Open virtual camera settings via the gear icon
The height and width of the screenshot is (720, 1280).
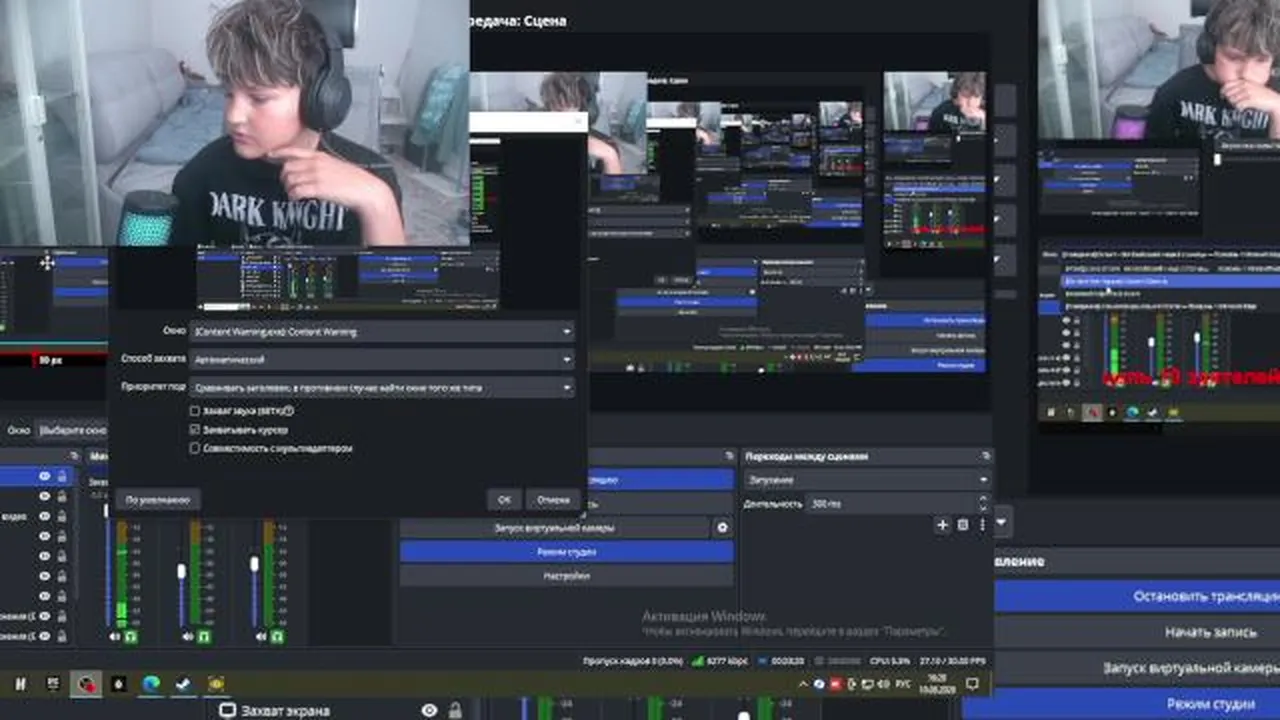pyautogui.click(x=723, y=527)
